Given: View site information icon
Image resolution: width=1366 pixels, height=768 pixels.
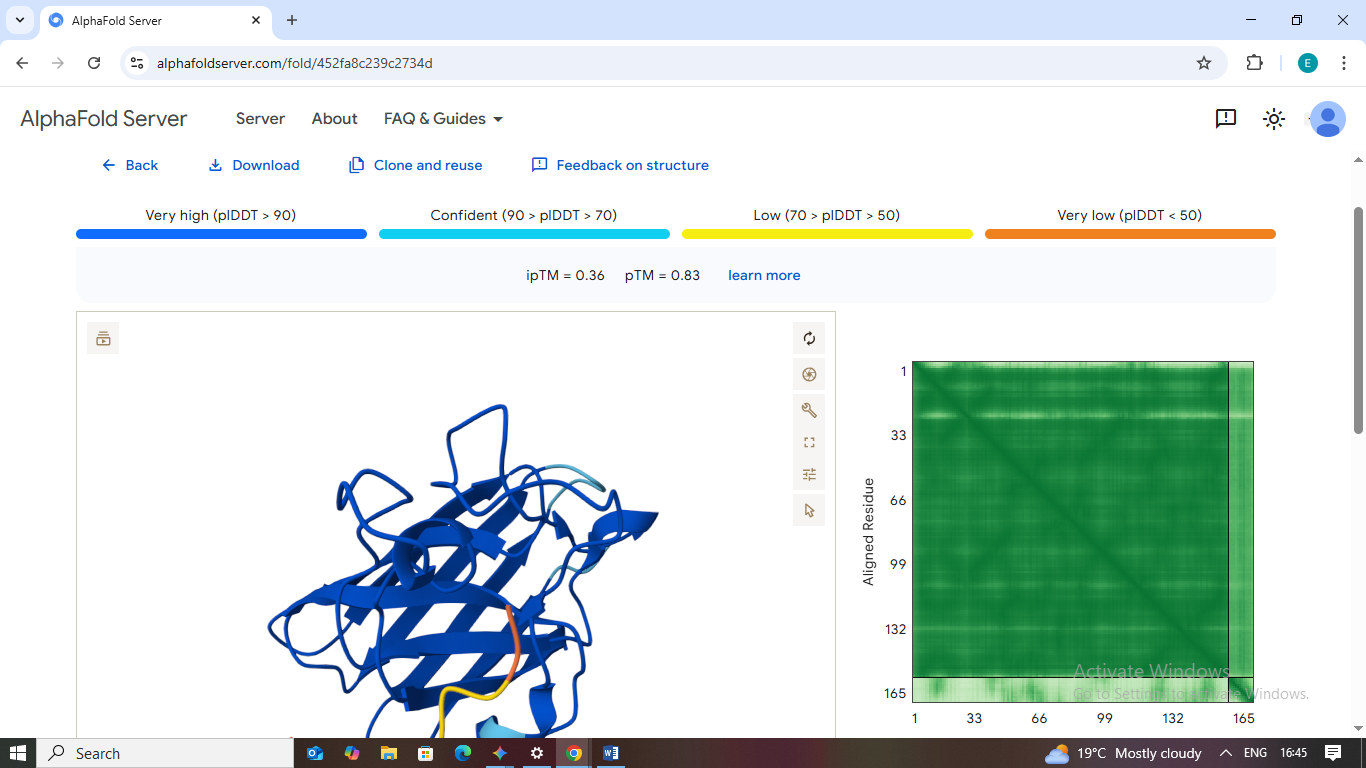Looking at the screenshot, I should tap(138, 63).
